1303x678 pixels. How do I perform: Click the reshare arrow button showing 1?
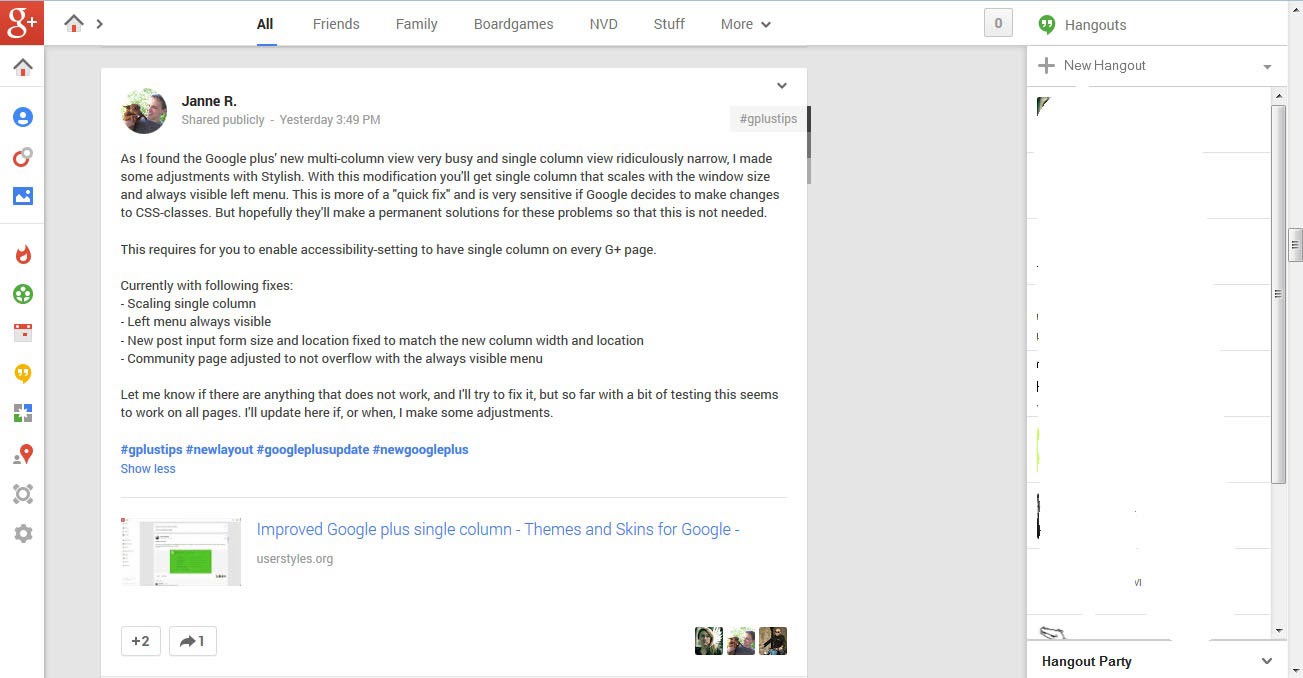(193, 641)
